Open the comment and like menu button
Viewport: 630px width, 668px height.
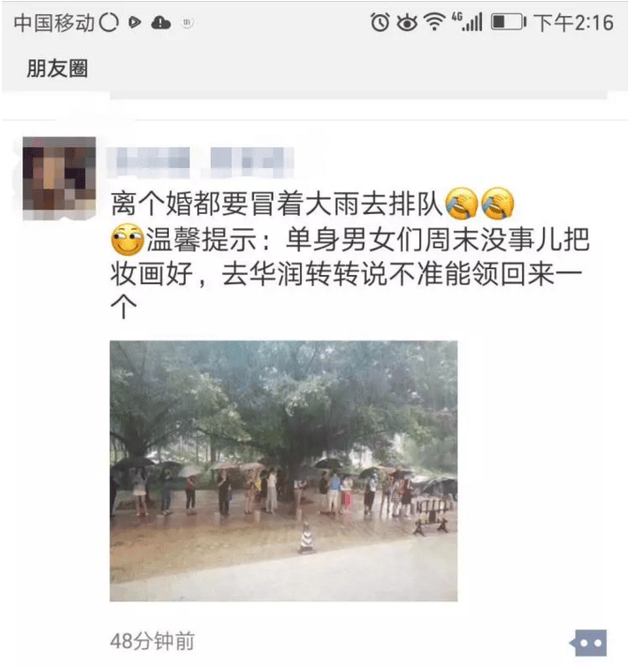point(589,642)
